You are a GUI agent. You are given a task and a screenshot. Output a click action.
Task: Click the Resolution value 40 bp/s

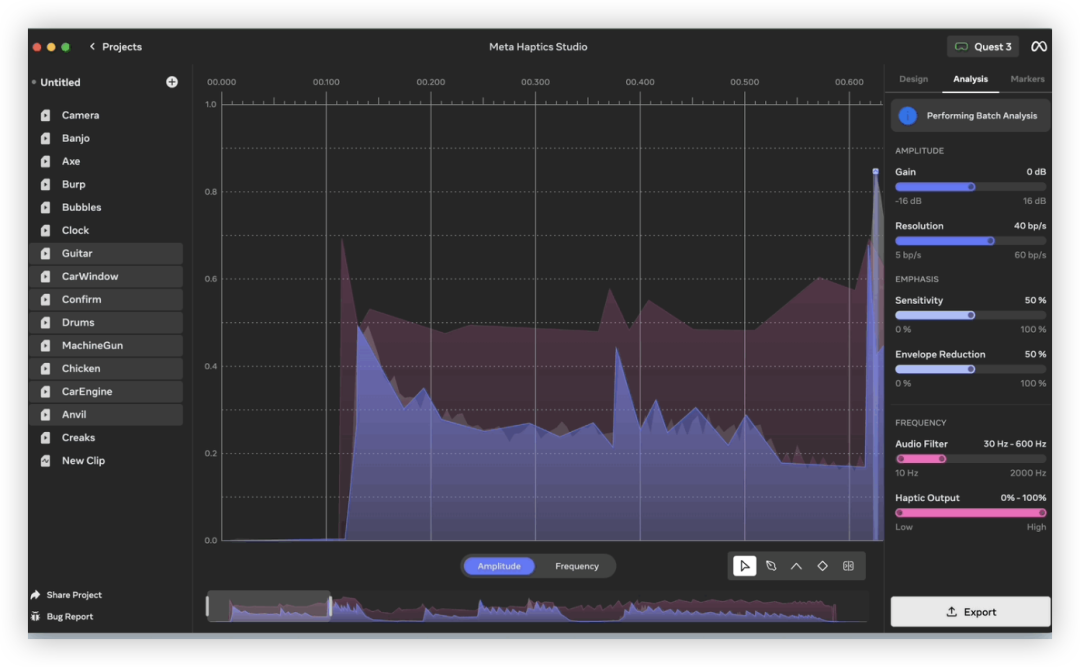1030,226
